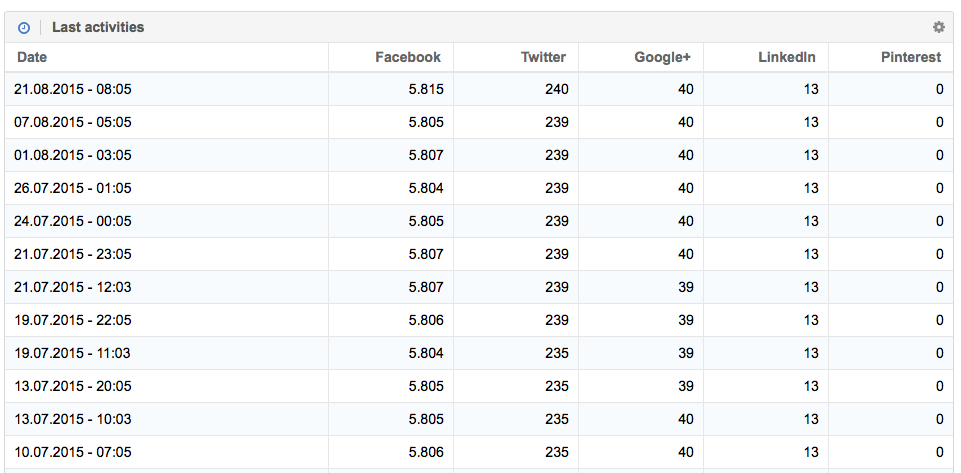Select the 07.08.2015 - 05:05 date entry

click(73, 122)
